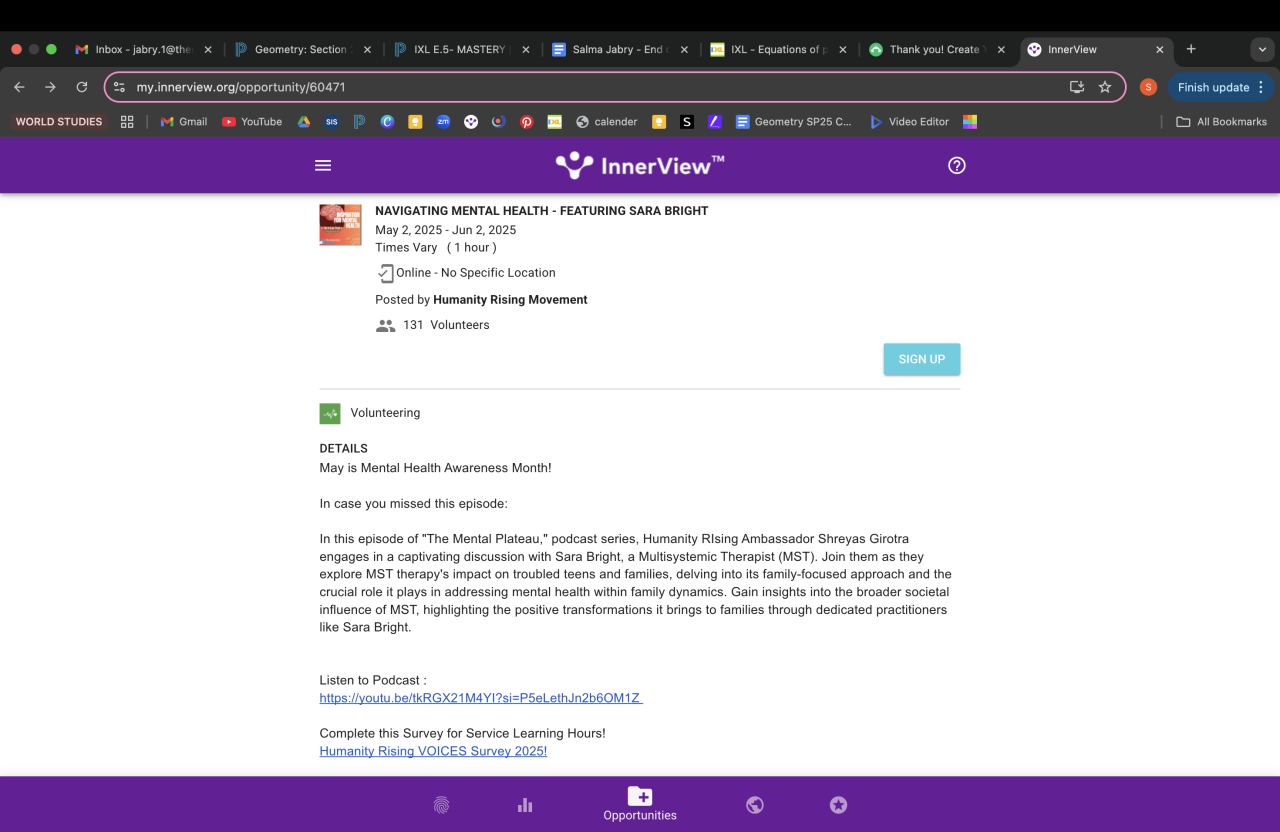The width and height of the screenshot is (1280, 832).
Task: Open the Gmail bookmark
Action: 184,122
